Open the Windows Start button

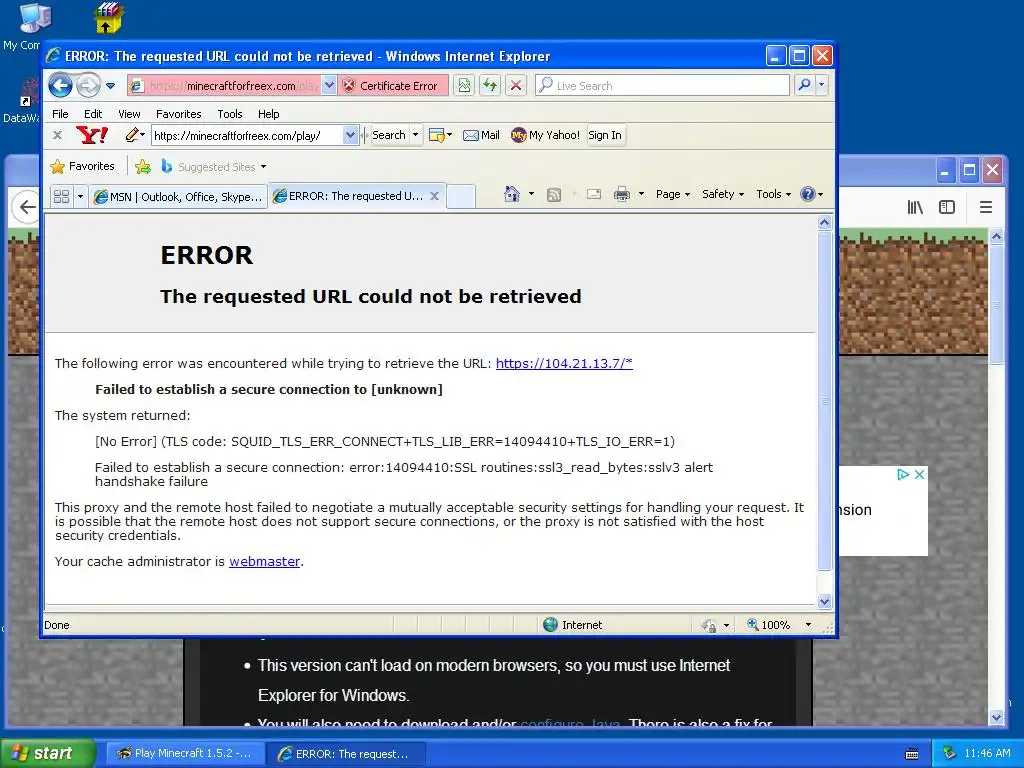47,753
